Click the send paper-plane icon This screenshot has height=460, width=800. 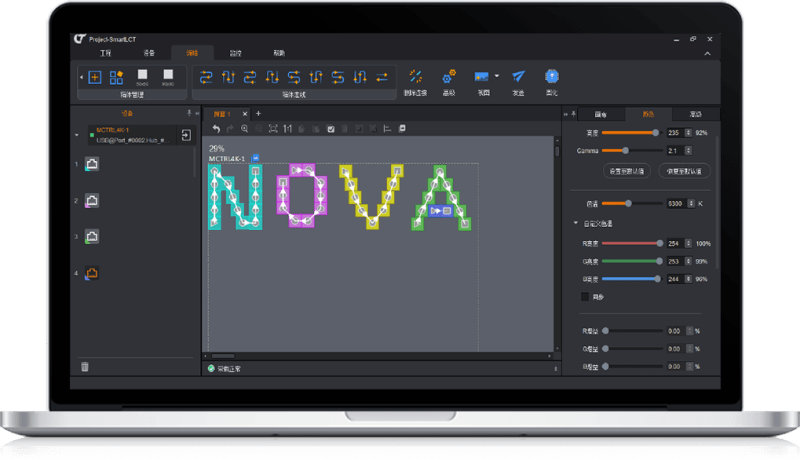pyautogui.click(x=518, y=76)
